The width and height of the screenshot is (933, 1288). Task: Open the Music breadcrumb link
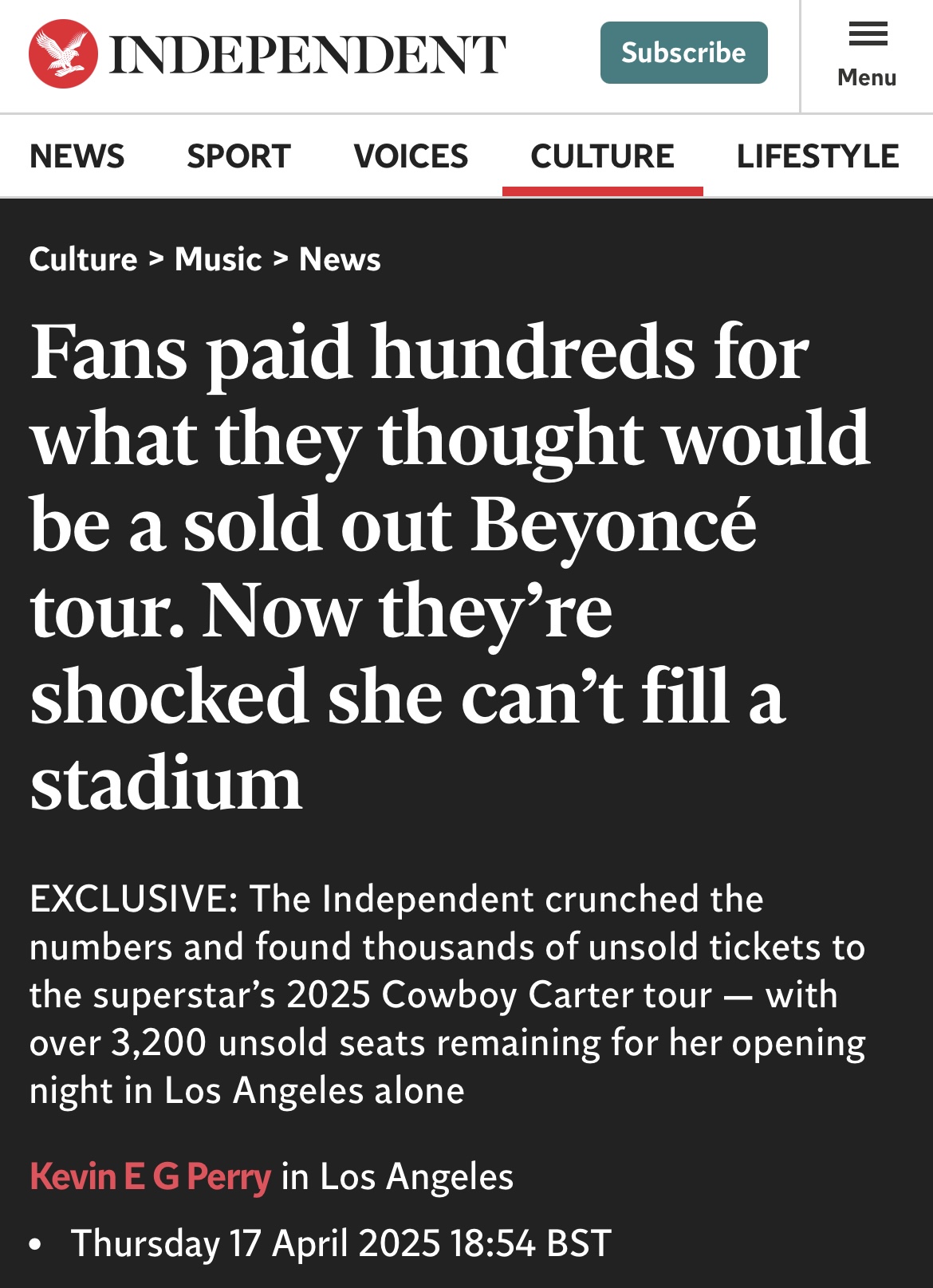[x=218, y=259]
